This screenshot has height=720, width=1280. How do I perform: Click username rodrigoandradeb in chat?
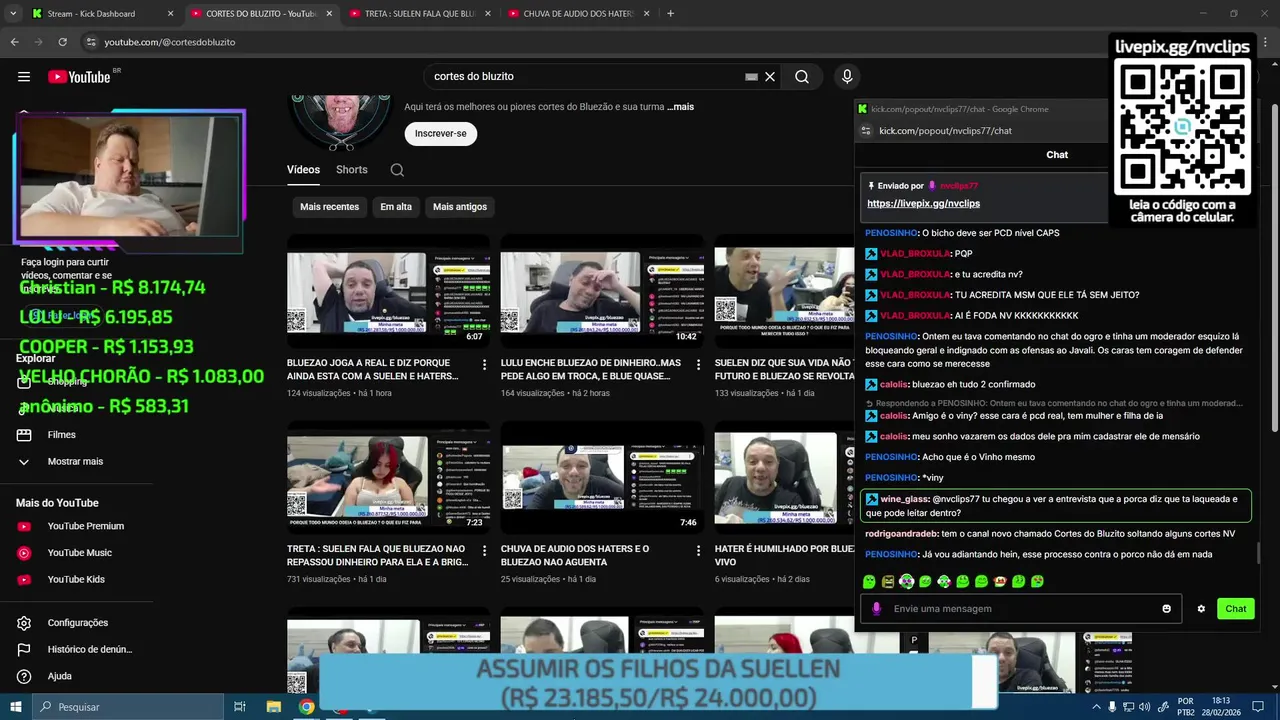901,534
